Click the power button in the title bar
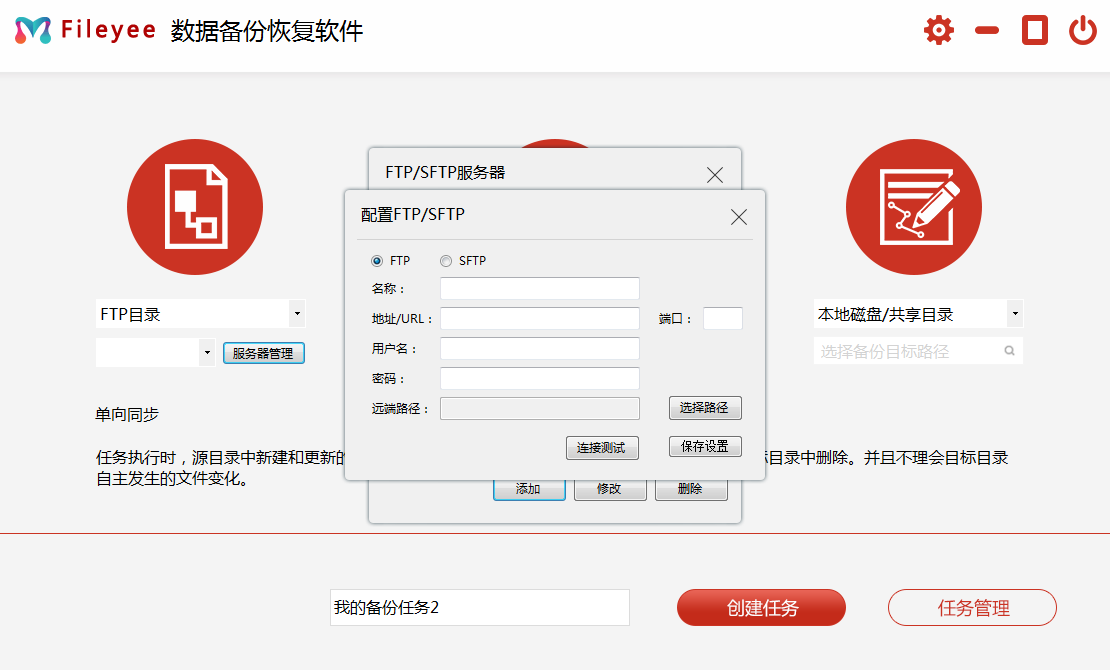1110x670 pixels. coord(1082,30)
